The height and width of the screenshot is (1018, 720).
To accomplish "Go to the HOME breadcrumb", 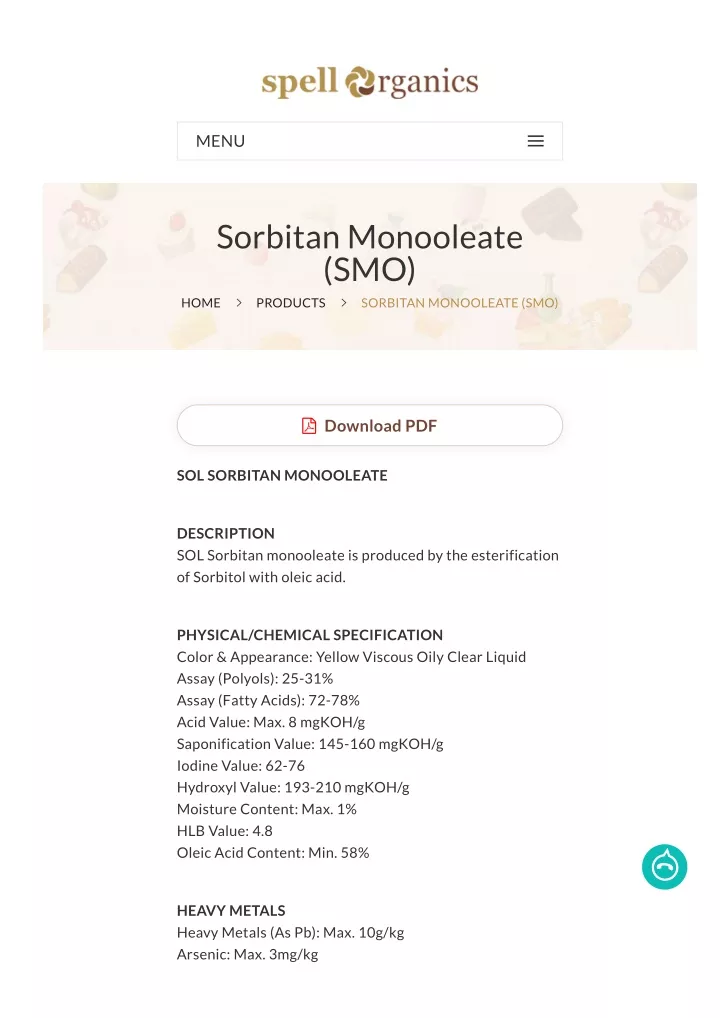I will (x=201, y=303).
